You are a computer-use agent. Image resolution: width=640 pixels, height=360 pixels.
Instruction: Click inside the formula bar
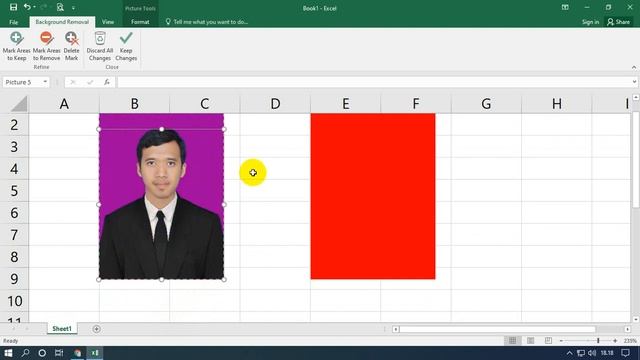point(373,82)
